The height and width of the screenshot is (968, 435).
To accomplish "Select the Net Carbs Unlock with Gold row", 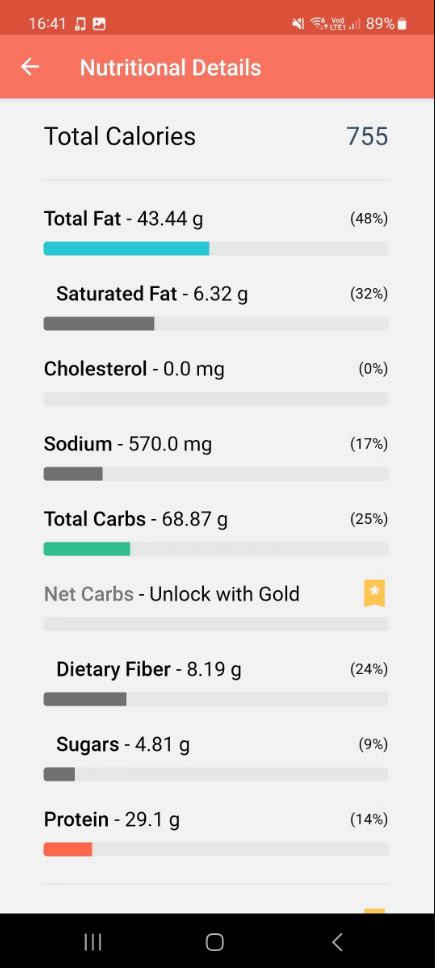I will coord(216,604).
